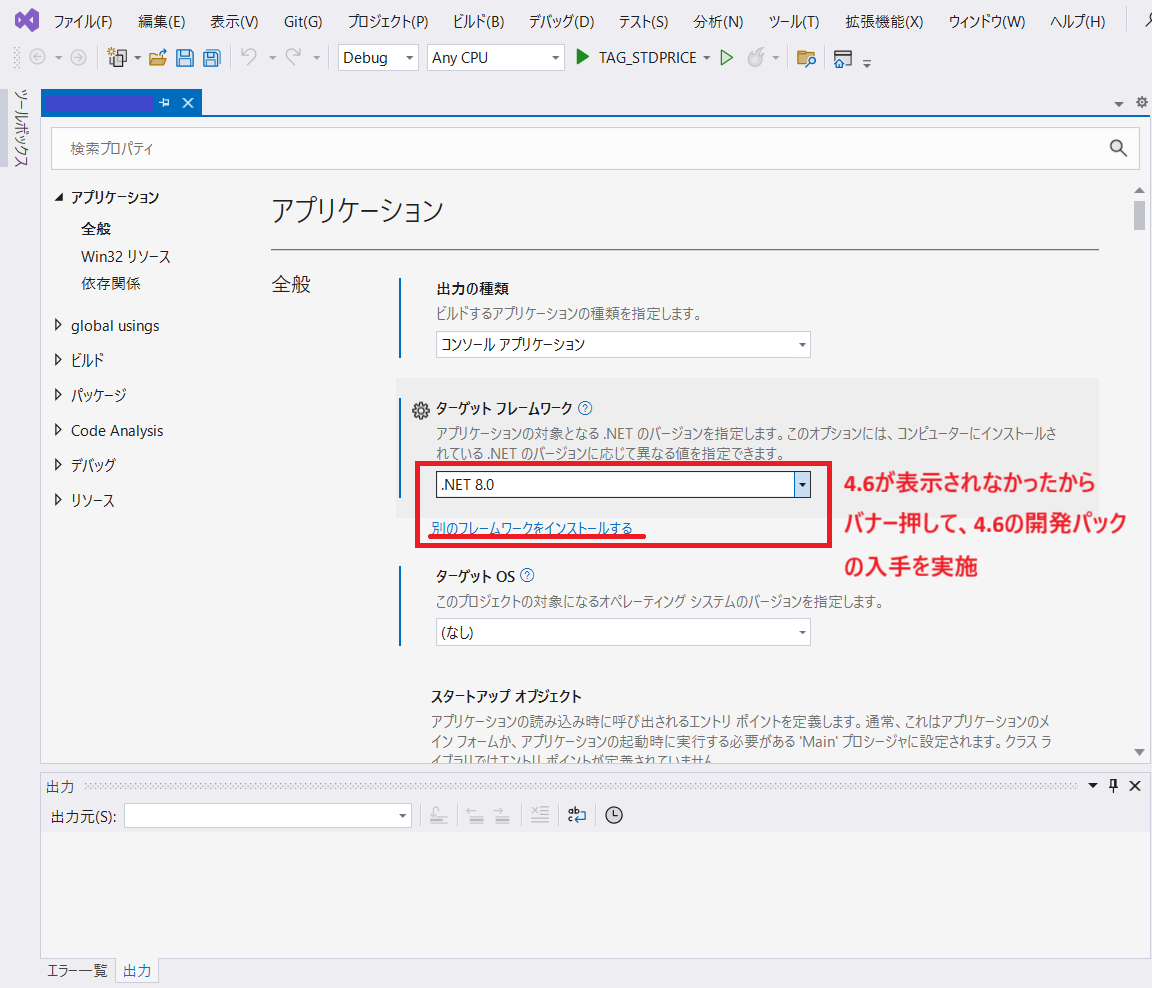Screen dimensions: 1152x988
Task: Click the Open File folder icon
Action: [x=157, y=58]
